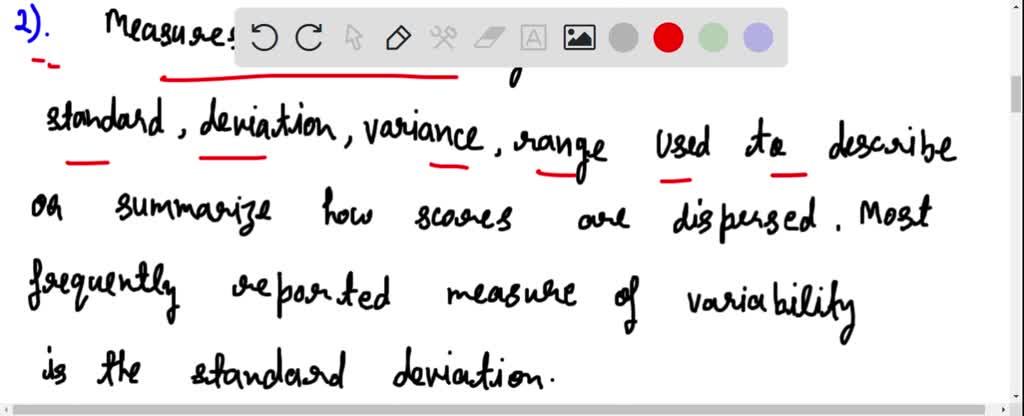Click the handwritten word "frequently"
This screenshot has height=416, width=1024.
click(103, 292)
